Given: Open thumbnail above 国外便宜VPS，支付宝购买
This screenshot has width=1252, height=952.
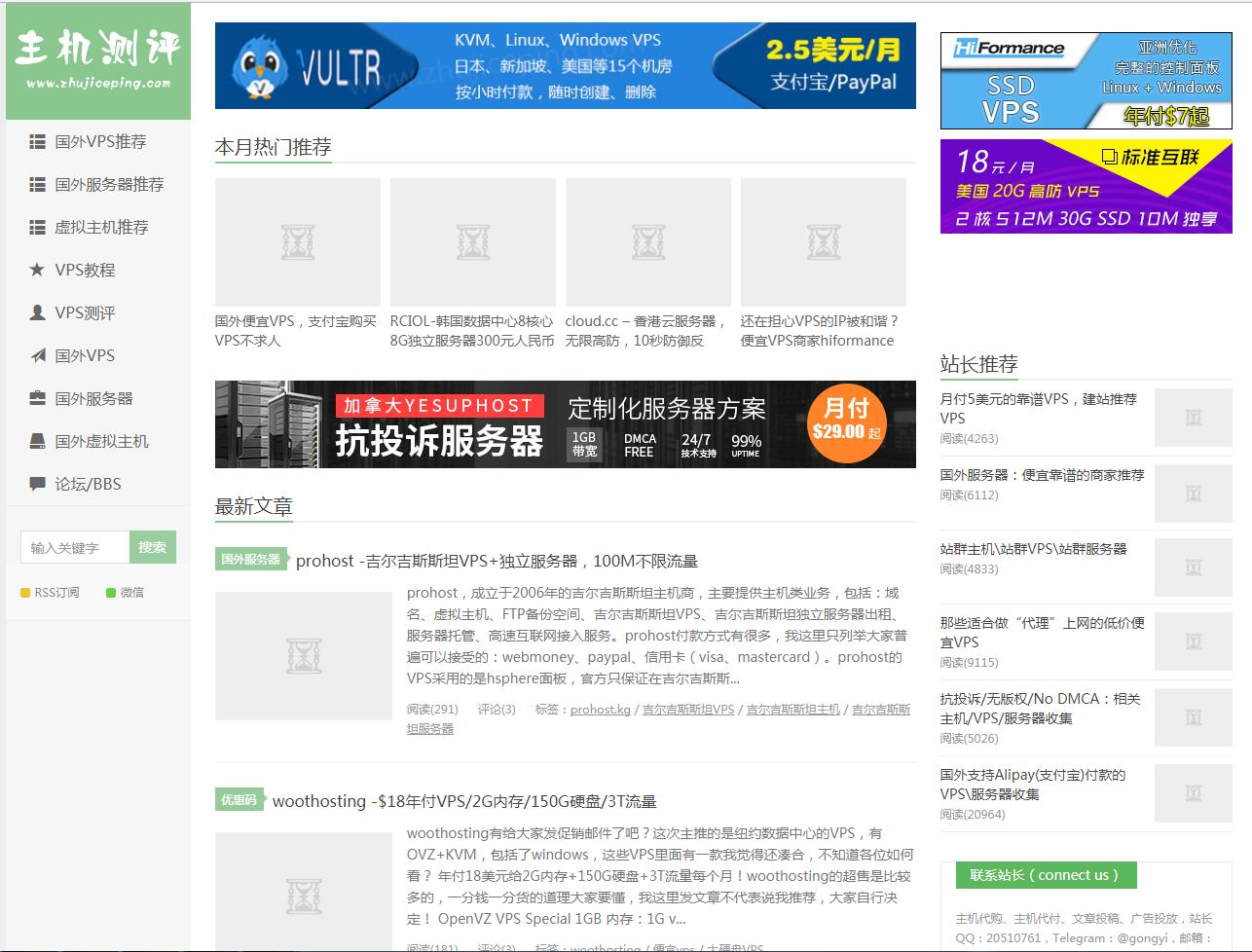Looking at the screenshot, I should [298, 242].
